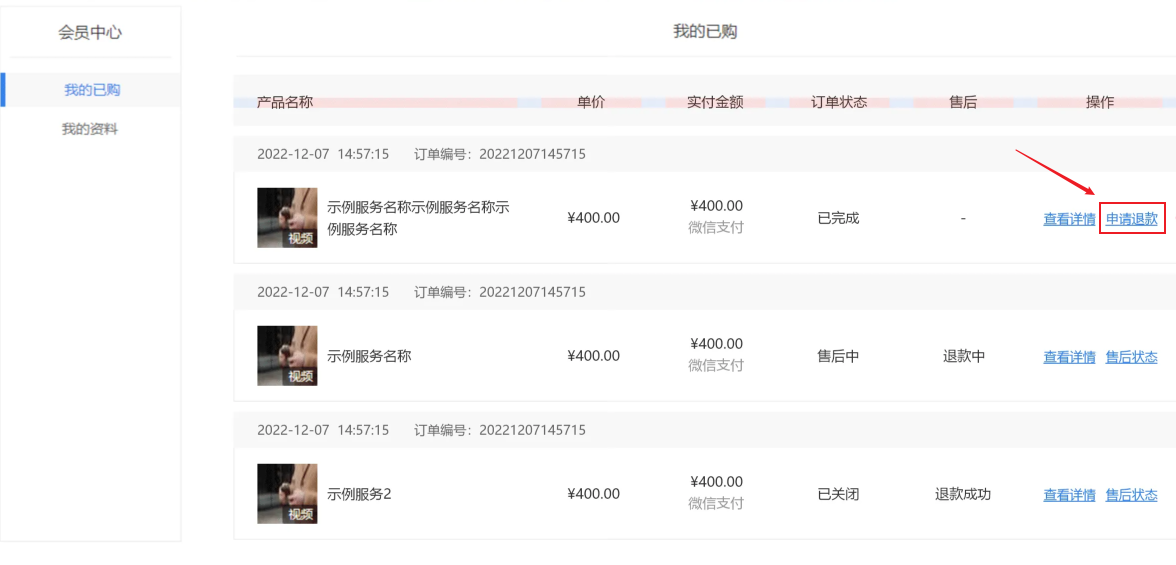Click the 单价 column header

click(x=591, y=103)
